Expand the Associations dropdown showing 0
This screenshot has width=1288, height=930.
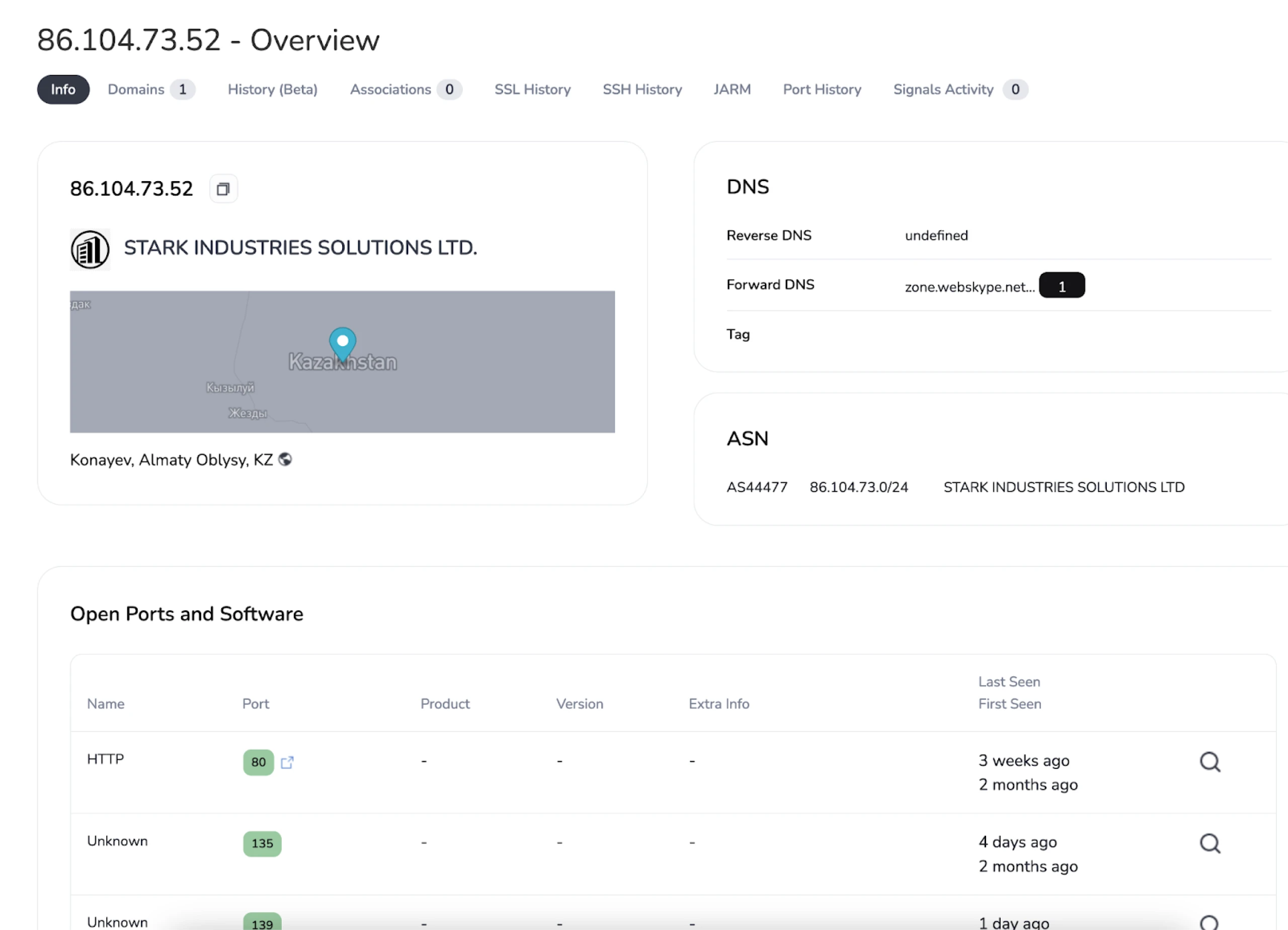point(405,89)
